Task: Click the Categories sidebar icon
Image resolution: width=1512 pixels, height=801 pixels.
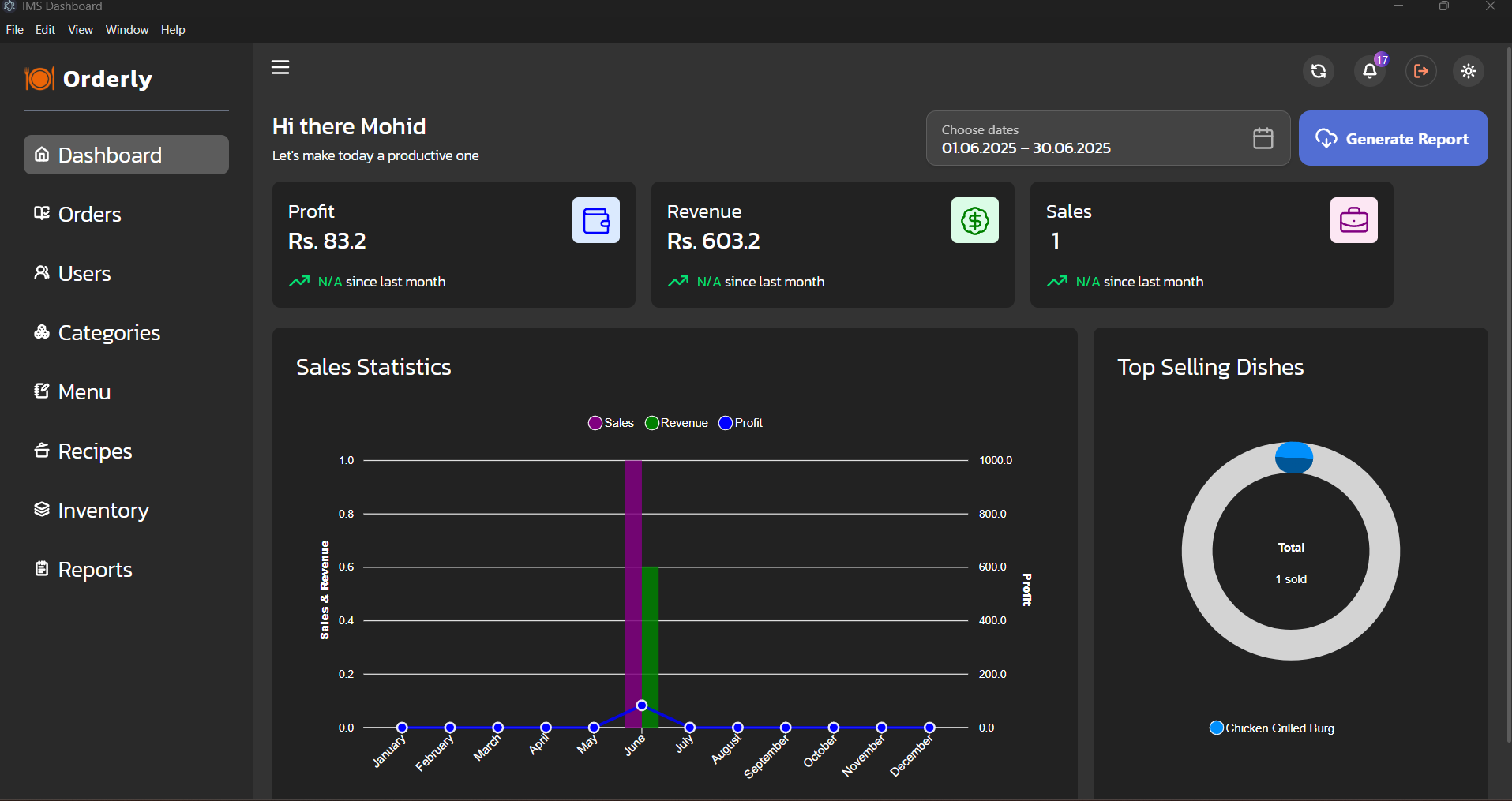Action: [42, 331]
